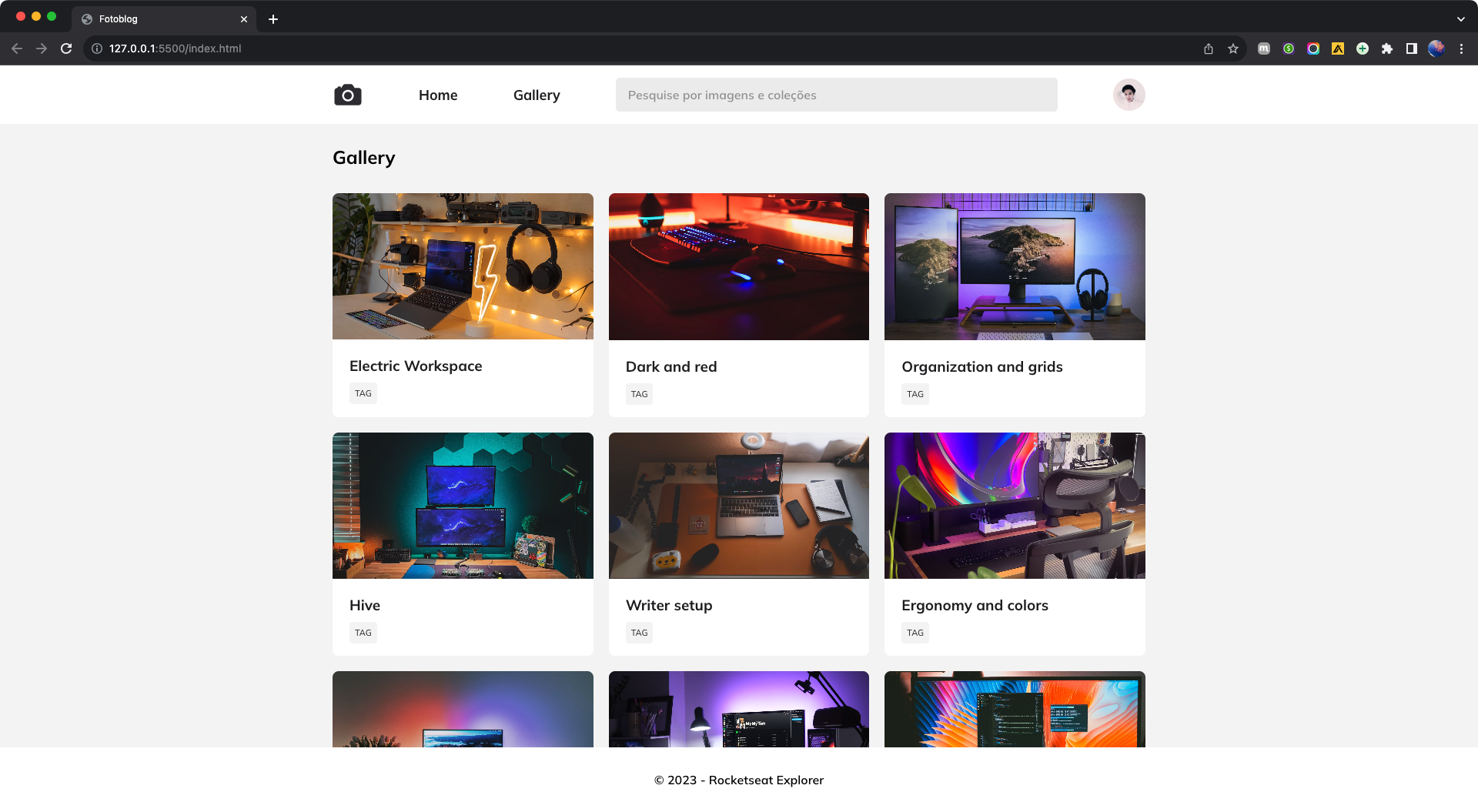Open a new browser tab

[273, 18]
